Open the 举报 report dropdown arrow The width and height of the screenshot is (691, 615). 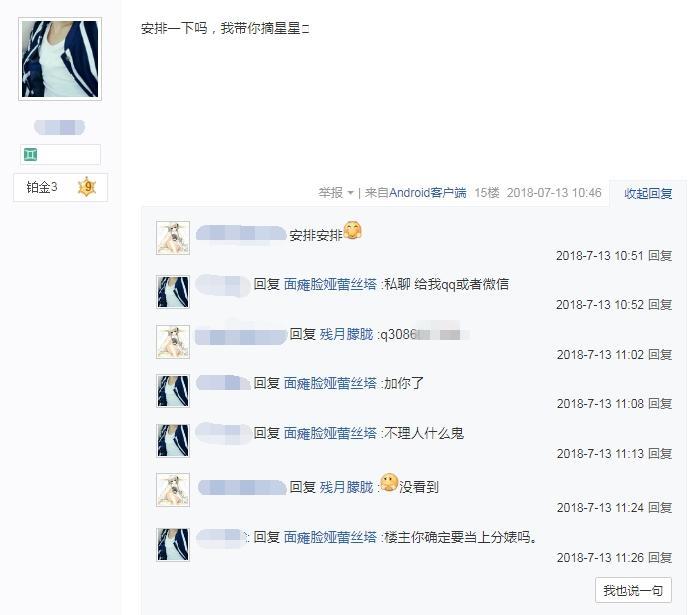pos(351,193)
